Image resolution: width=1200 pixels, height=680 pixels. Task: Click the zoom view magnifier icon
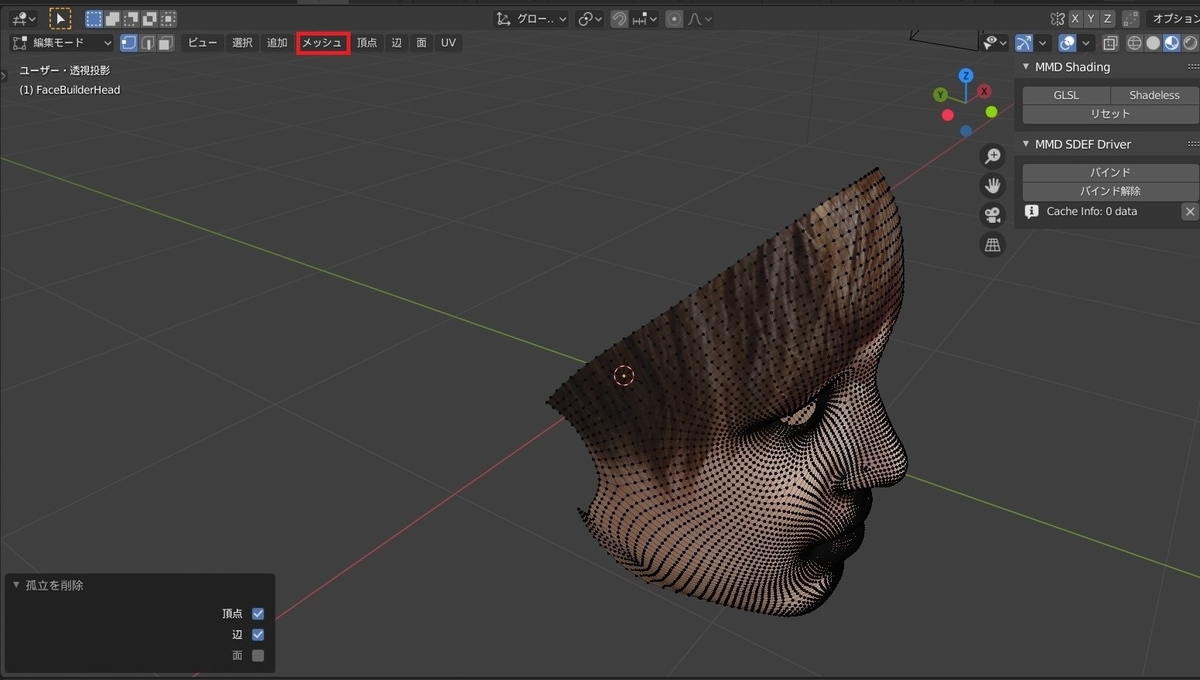tap(992, 156)
